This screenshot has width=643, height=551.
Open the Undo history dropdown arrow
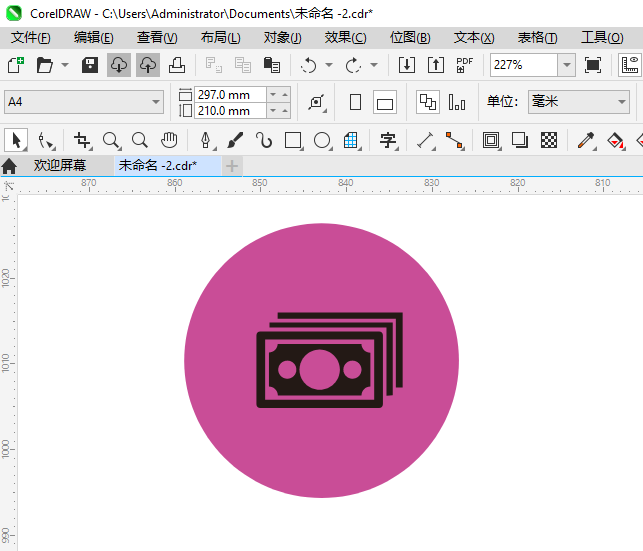coord(329,65)
